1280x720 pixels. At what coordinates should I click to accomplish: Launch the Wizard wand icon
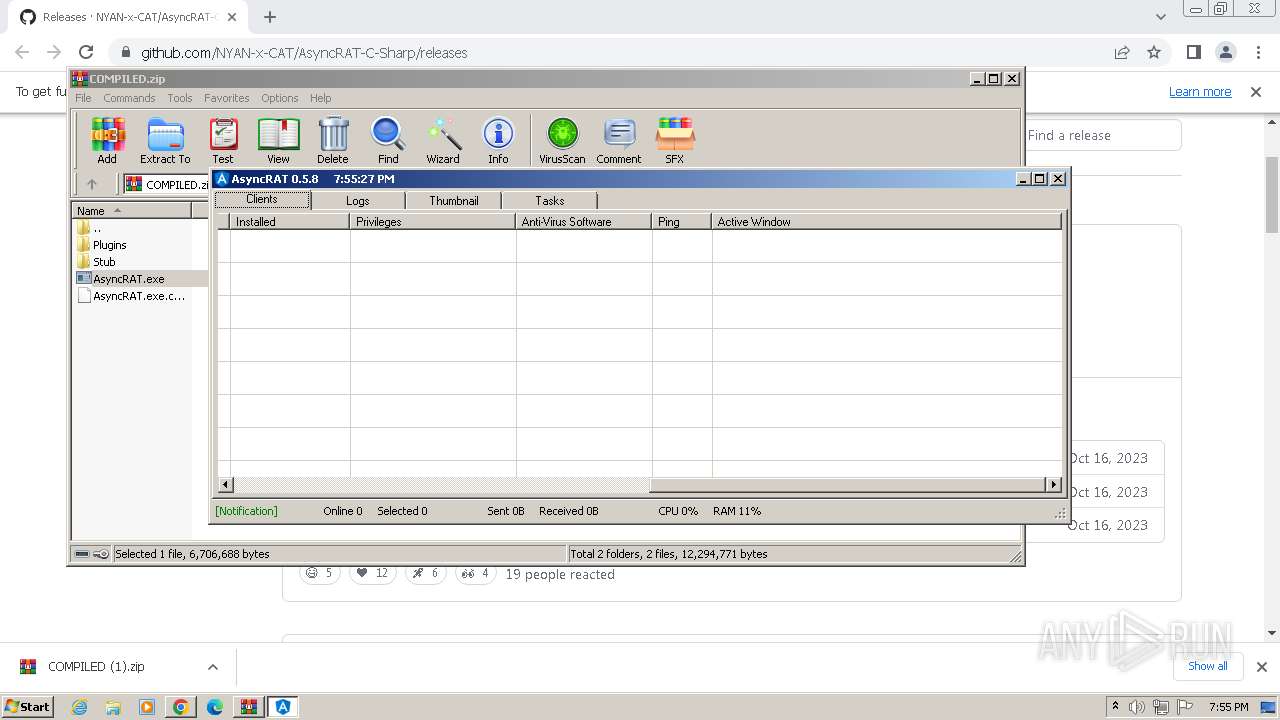click(x=443, y=140)
